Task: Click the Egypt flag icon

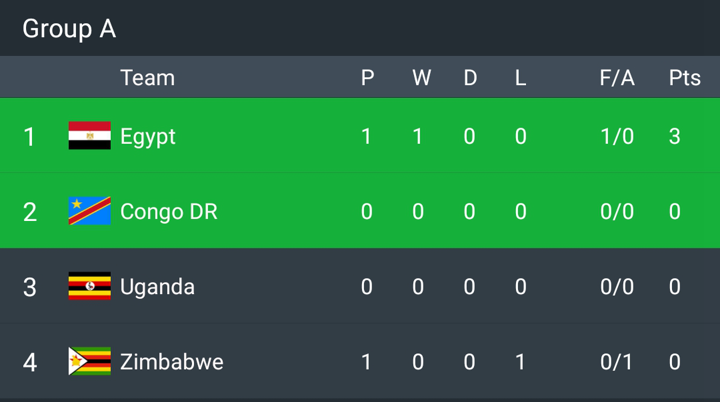Action: [x=90, y=136]
